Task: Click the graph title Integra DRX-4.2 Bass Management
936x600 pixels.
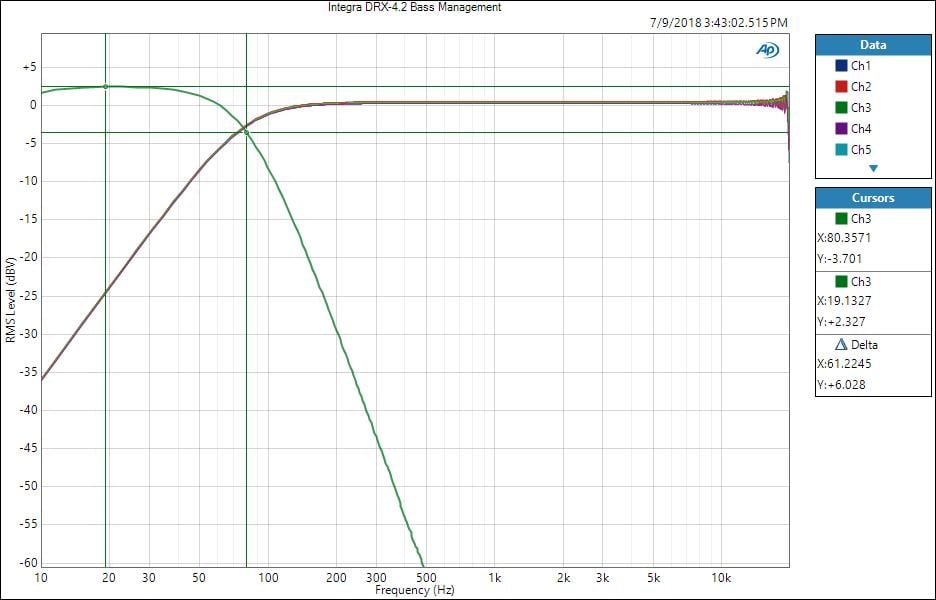Action: pyautogui.click(x=415, y=7)
